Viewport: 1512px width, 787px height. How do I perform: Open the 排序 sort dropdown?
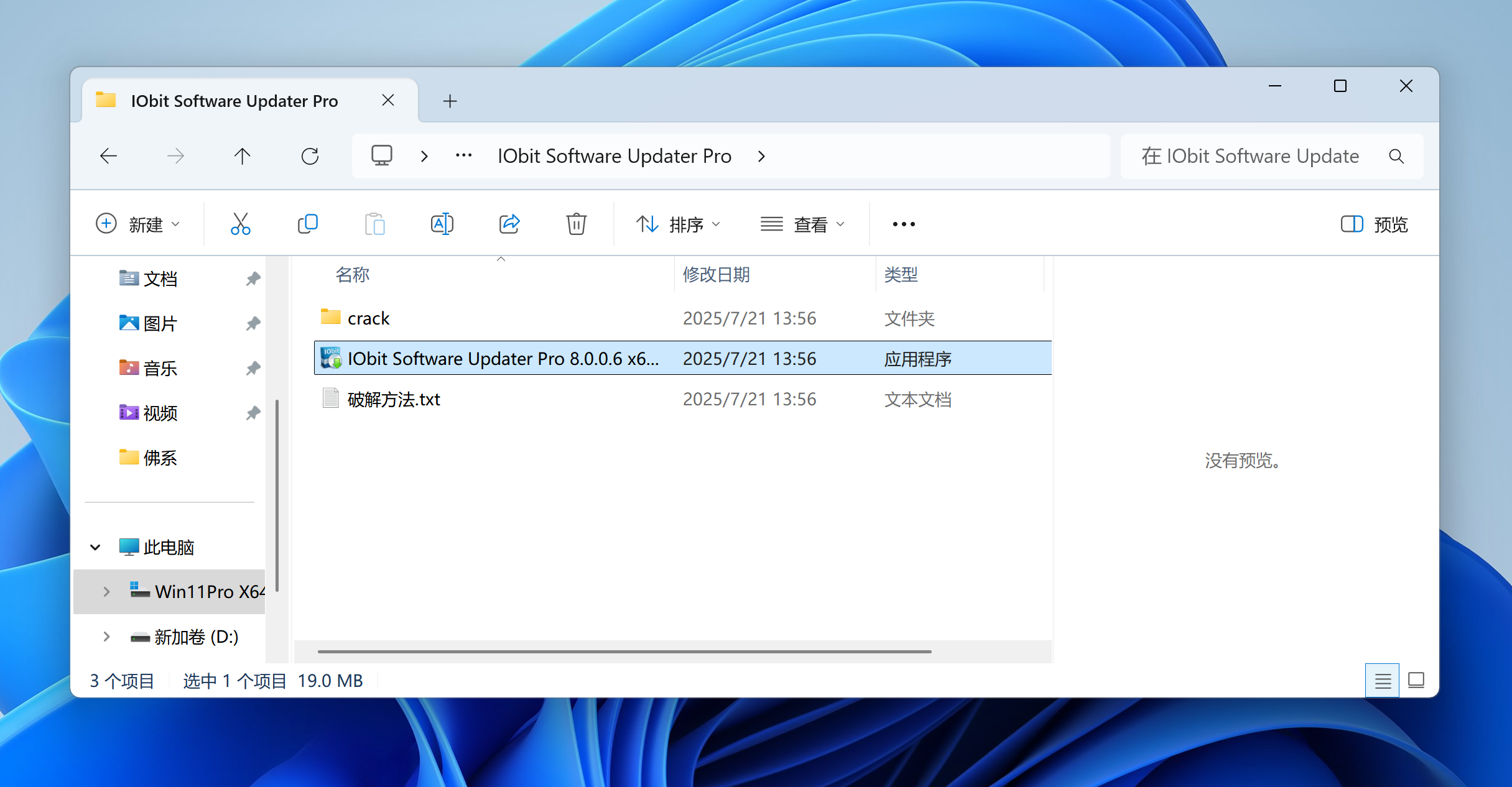tap(678, 224)
